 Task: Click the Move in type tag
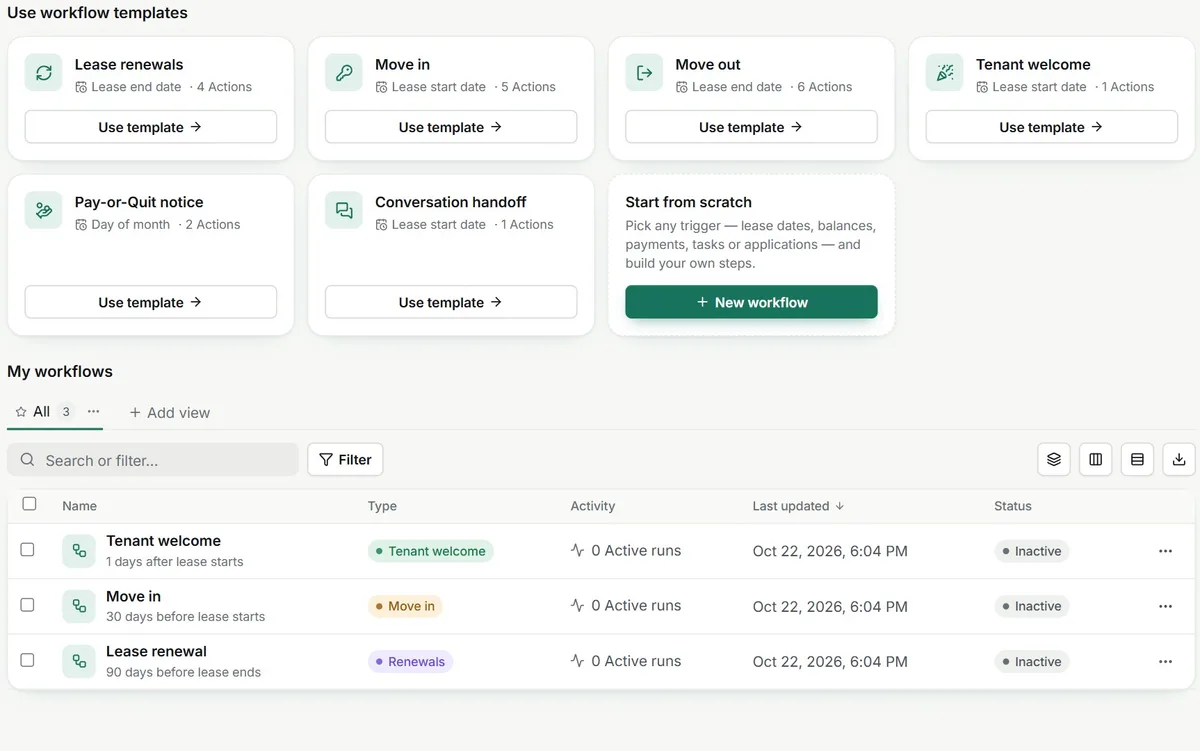405,606
